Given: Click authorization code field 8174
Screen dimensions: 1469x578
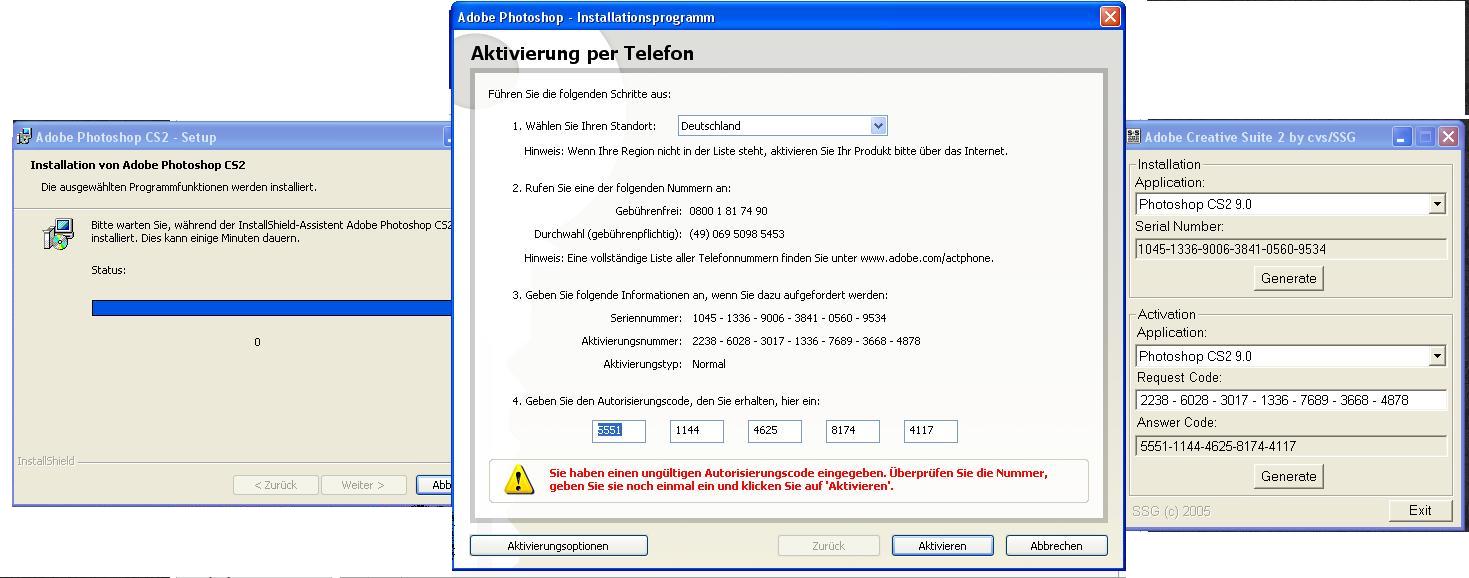Looking at the screenshot, I should pos(853,431).
